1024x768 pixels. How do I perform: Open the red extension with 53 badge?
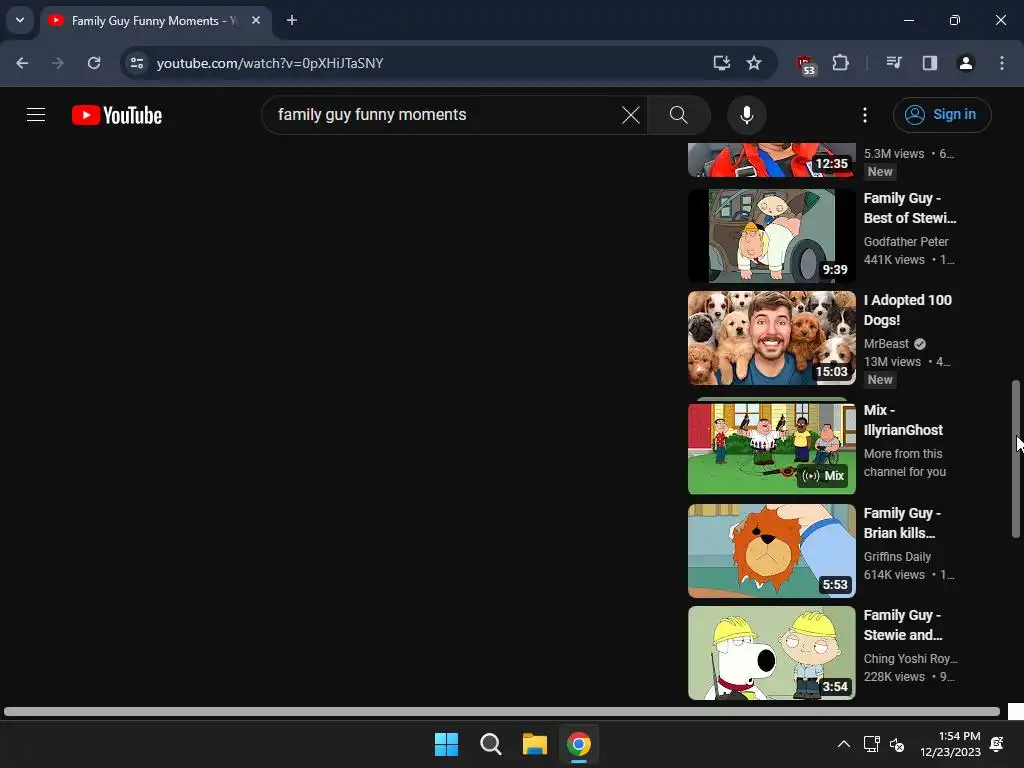pos(807,64)
